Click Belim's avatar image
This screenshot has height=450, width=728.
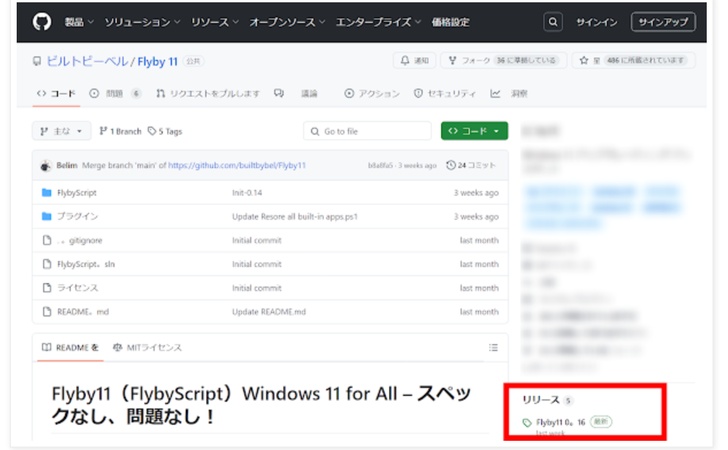(x=46, y=165)
